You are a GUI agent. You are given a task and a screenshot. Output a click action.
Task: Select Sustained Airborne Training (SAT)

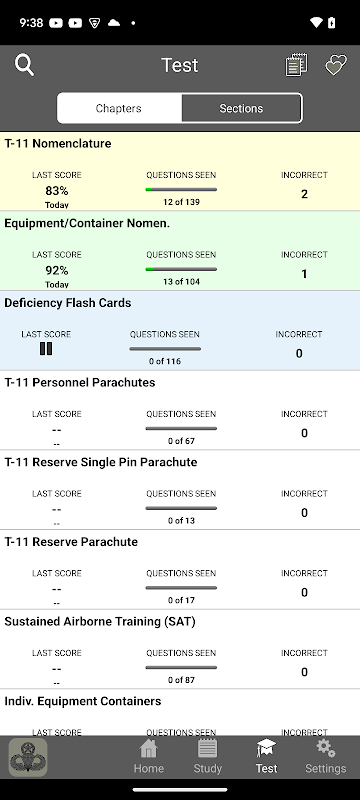point(180,649)
